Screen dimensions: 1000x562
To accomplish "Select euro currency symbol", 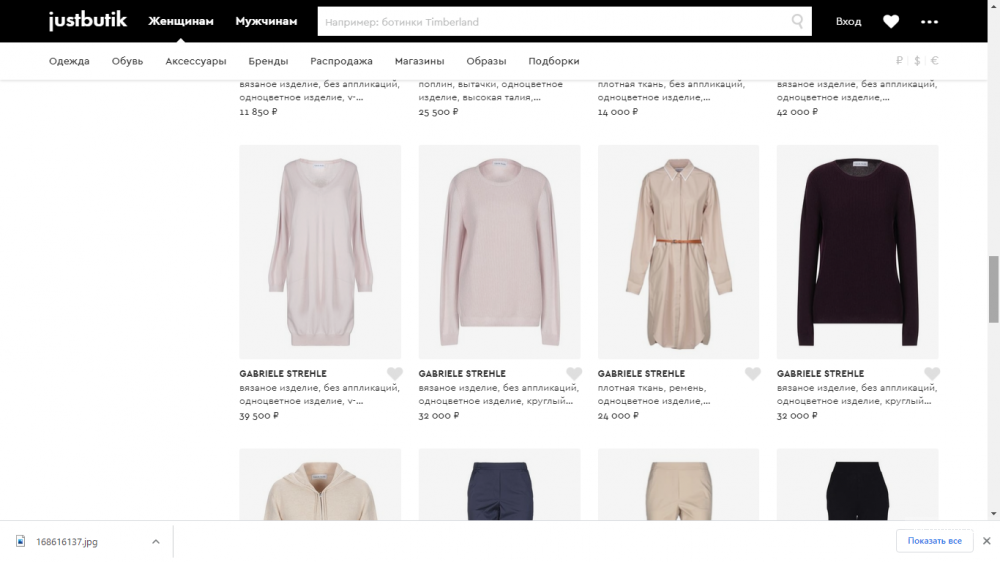I will 934,61.
